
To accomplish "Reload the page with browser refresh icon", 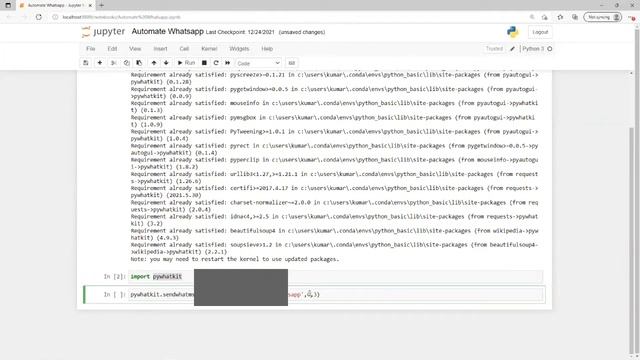I will (x=39, y=17).
